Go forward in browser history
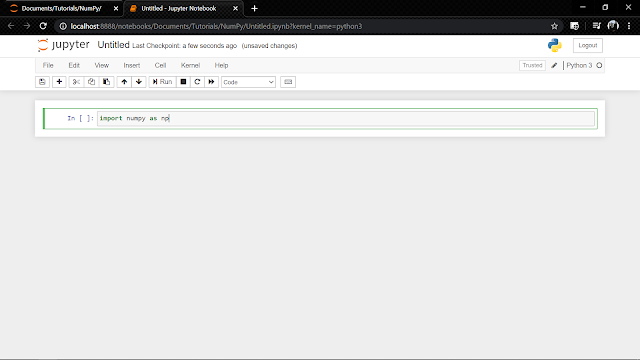 [x=27, y=26]
